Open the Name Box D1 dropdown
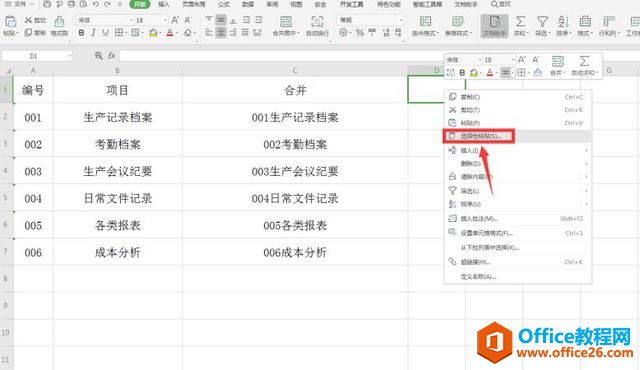 tap(70, 55)
